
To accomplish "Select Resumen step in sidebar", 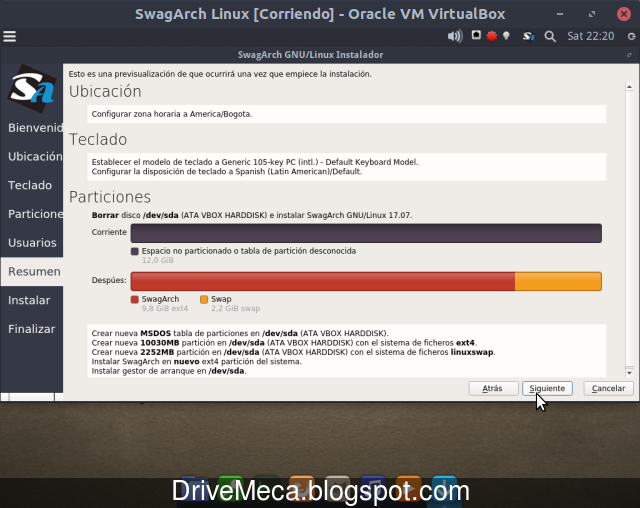I will (32, 271).
